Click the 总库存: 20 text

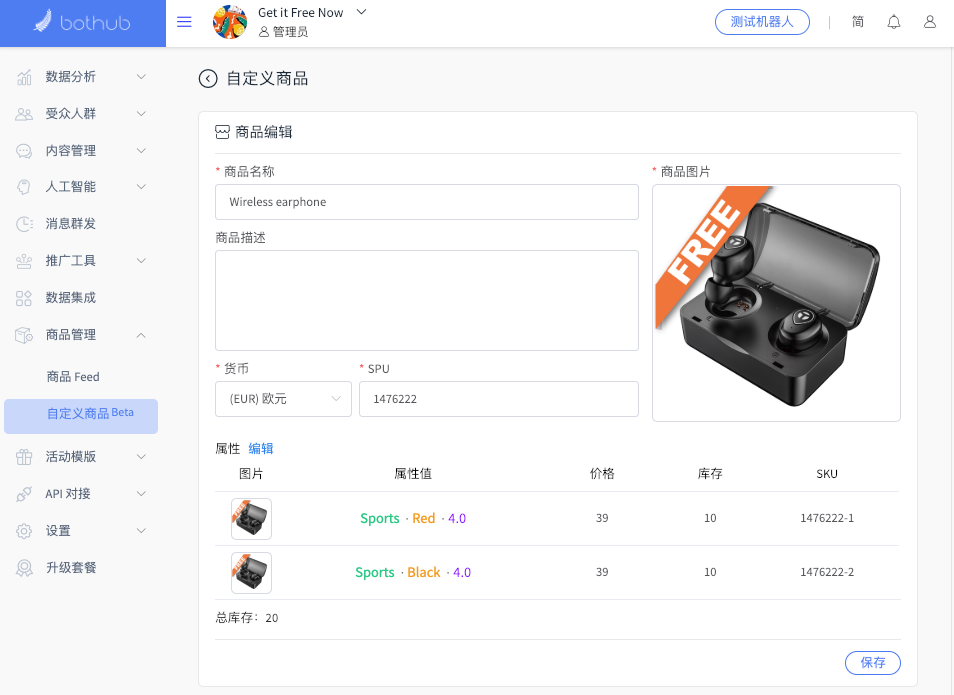pyautogui.click(x=246, y=618)
